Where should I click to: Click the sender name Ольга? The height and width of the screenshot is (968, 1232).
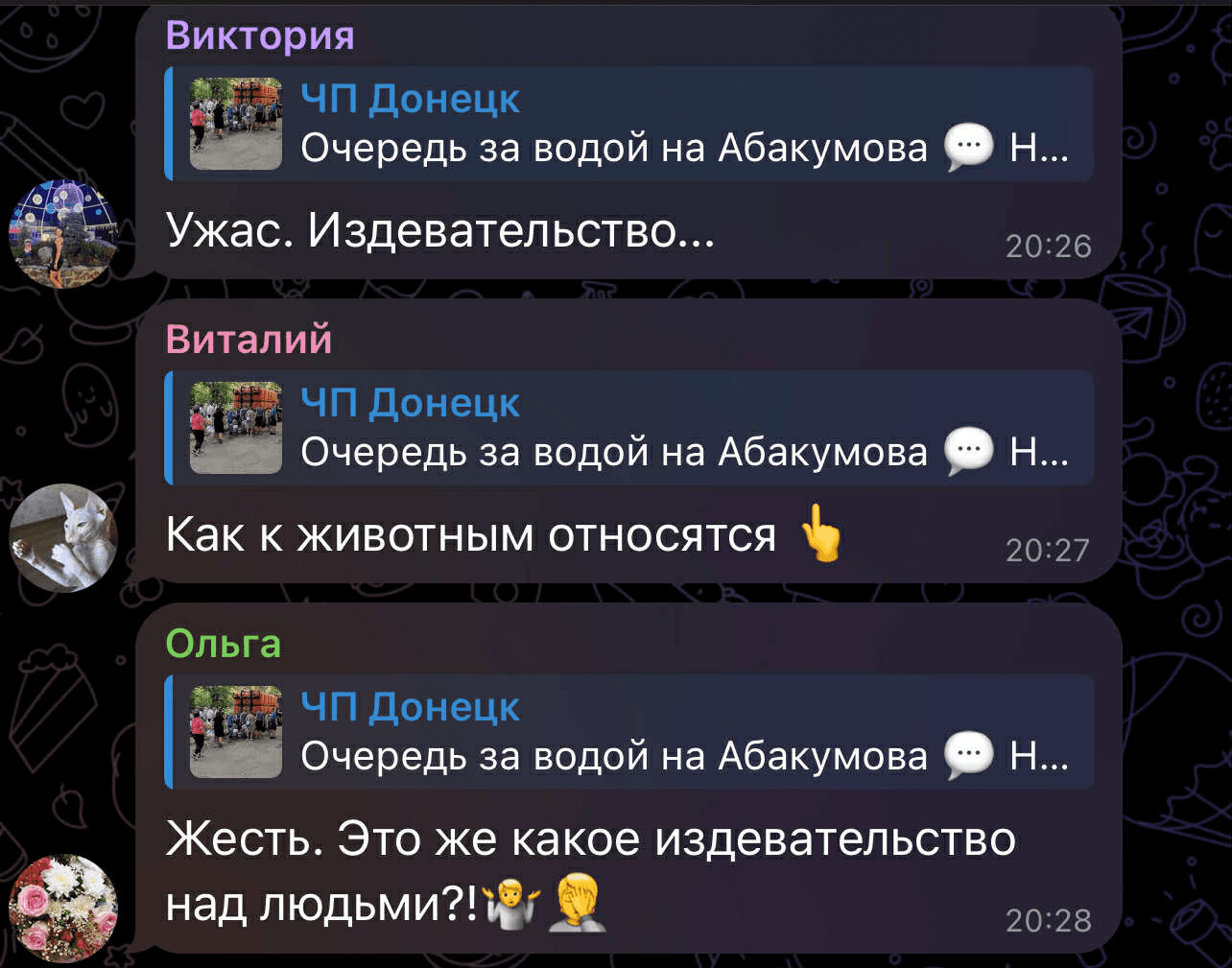tap(224, 644)
